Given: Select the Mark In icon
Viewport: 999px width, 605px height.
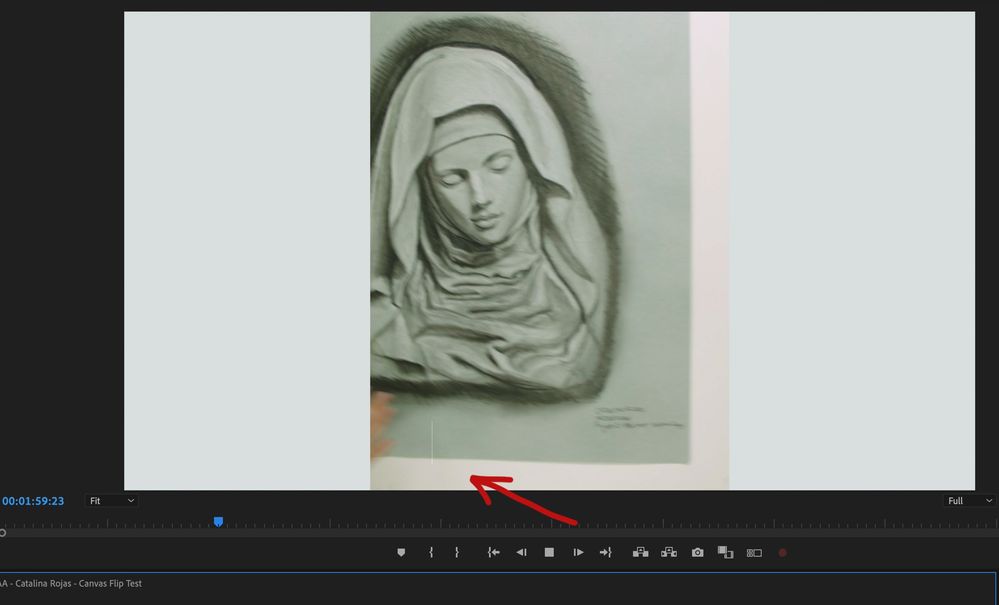Looking at the screenshot, I should pyautogui.click(x=431, y=551).
